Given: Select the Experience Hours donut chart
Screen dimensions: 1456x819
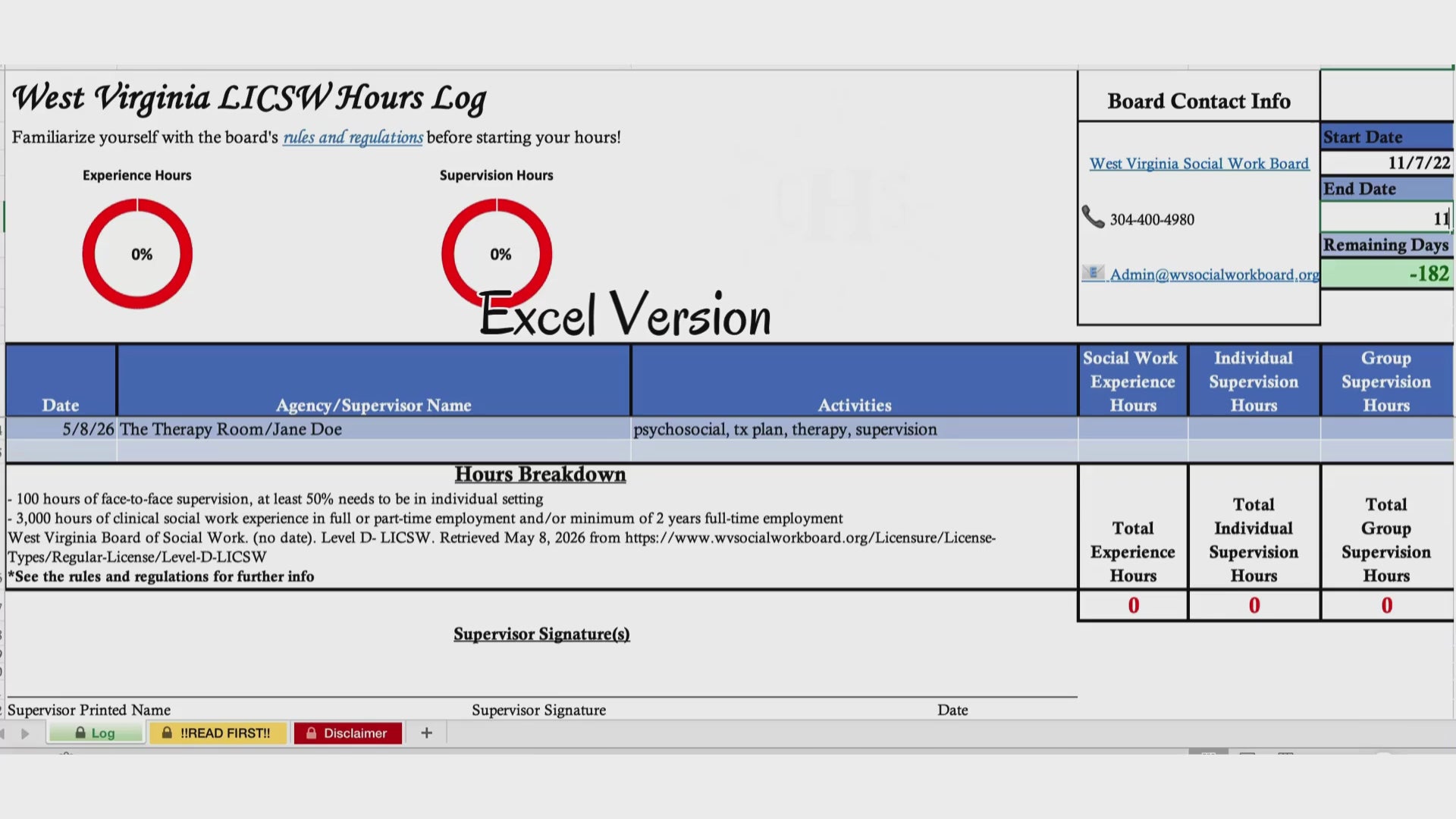Looking at the screenshot, I should 137,253.
